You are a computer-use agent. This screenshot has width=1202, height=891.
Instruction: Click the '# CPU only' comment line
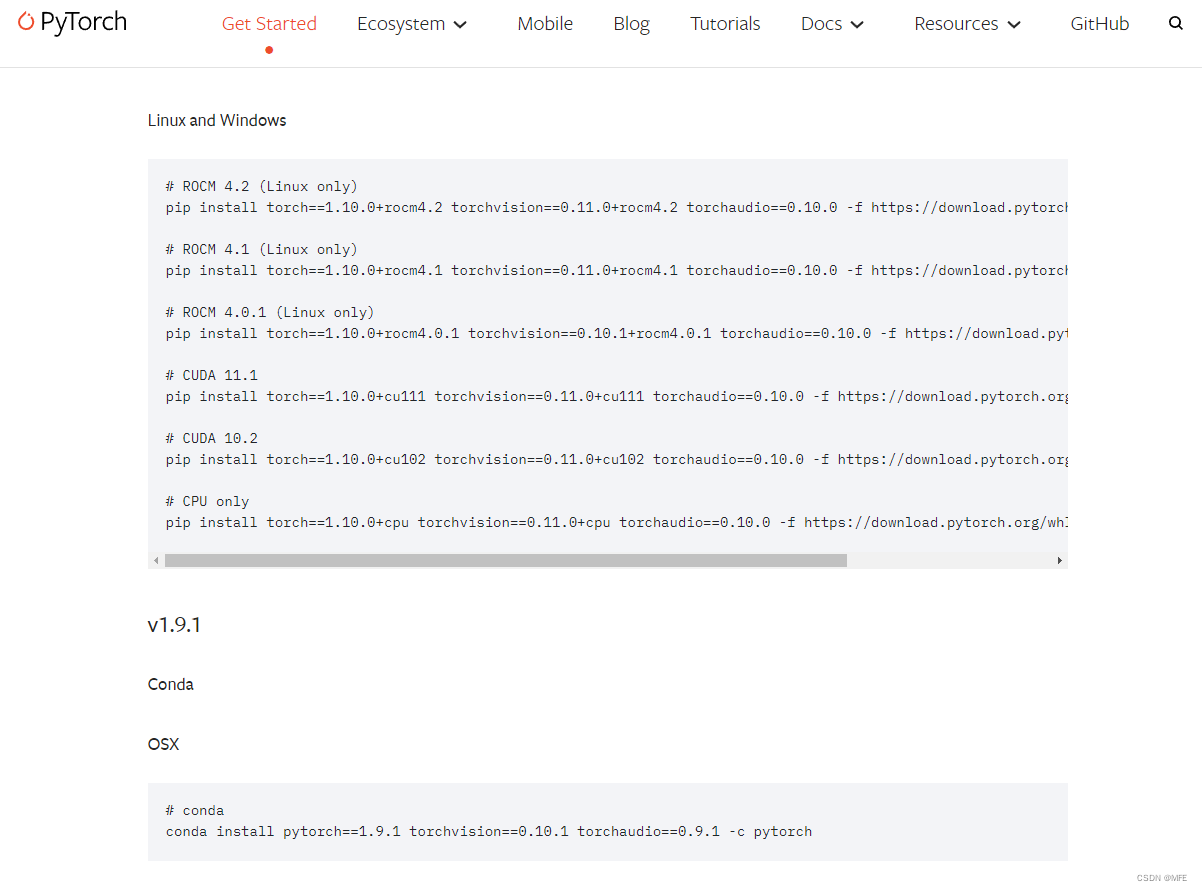tap(208, 501)
